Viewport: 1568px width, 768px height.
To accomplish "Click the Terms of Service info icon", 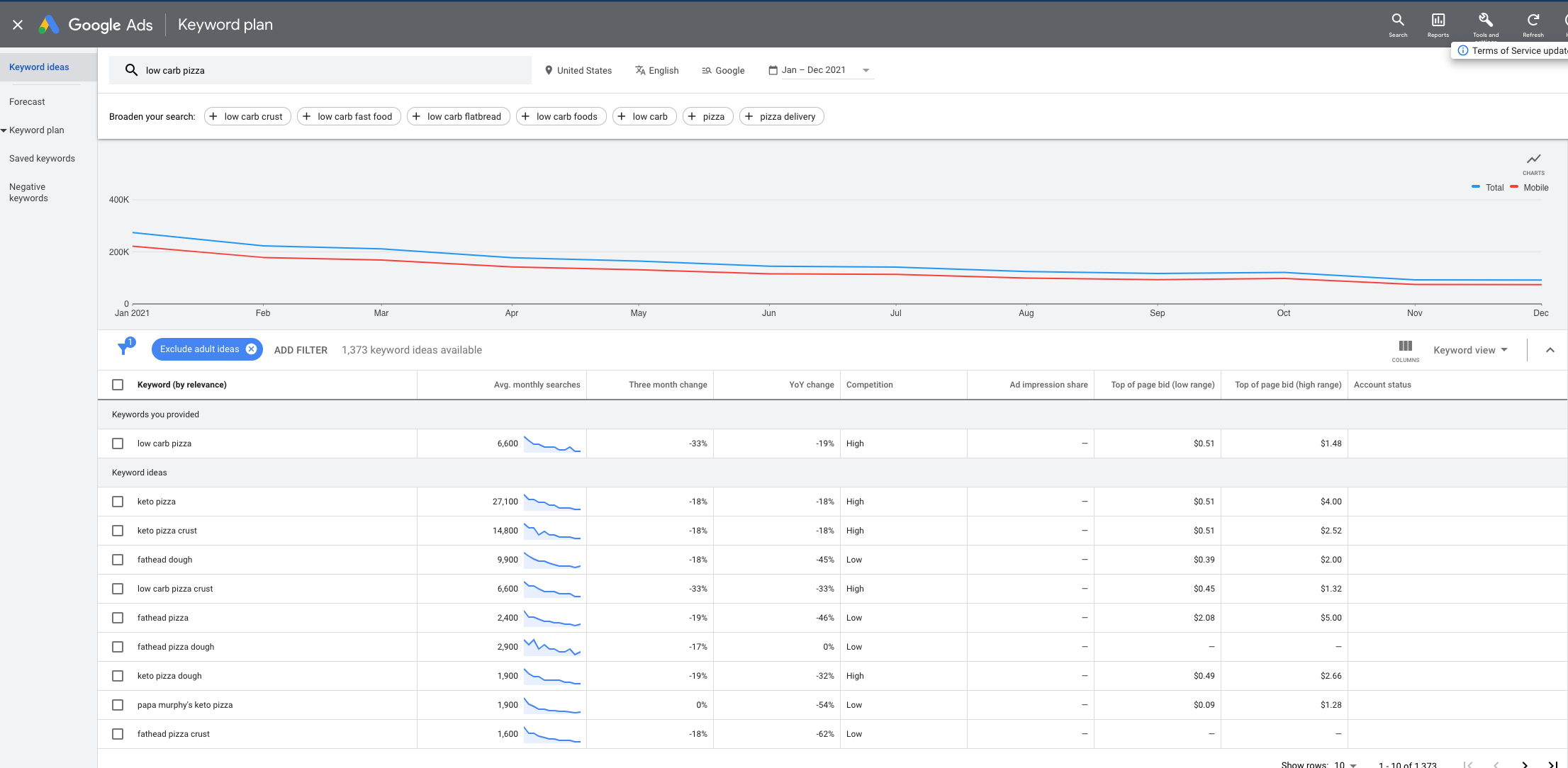I will (1462, 51).
